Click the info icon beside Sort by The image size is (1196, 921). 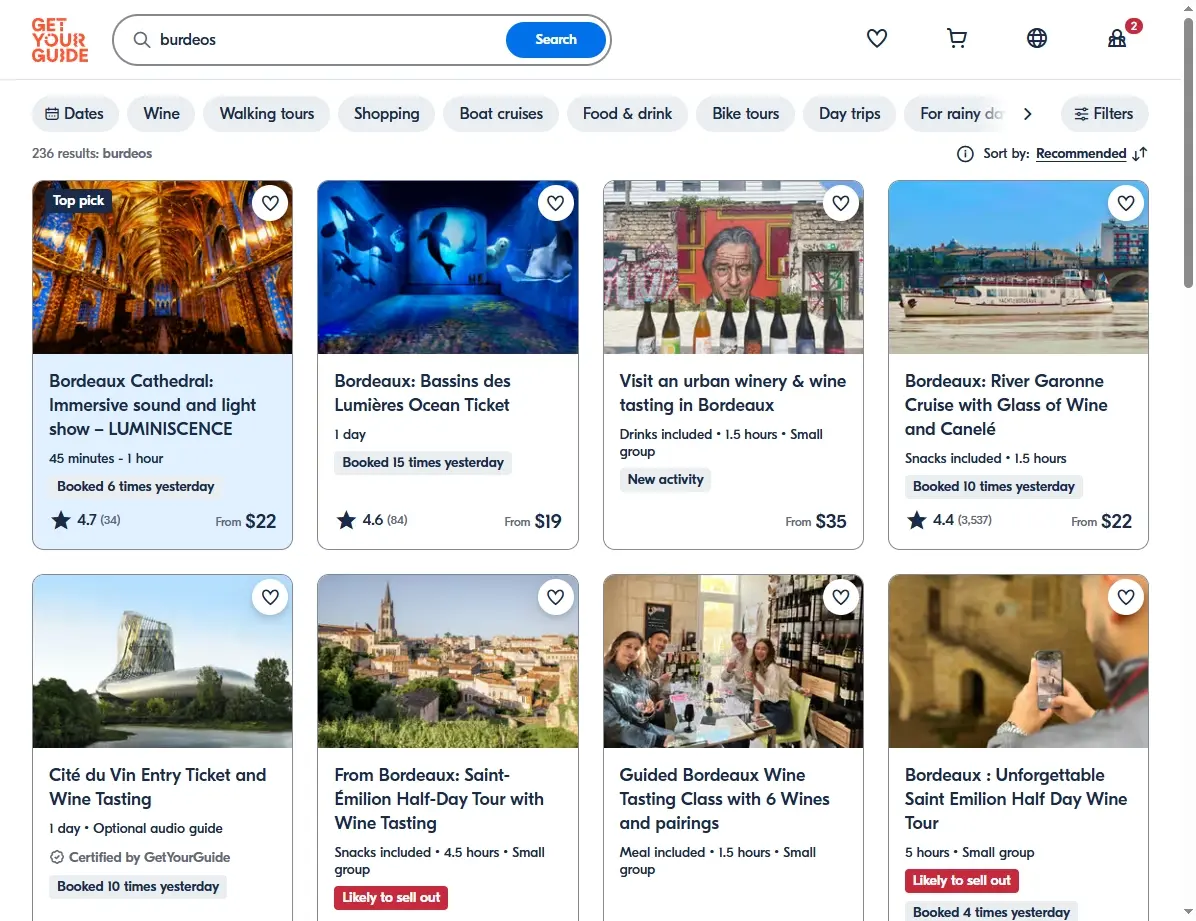click(x=965, y=154)
